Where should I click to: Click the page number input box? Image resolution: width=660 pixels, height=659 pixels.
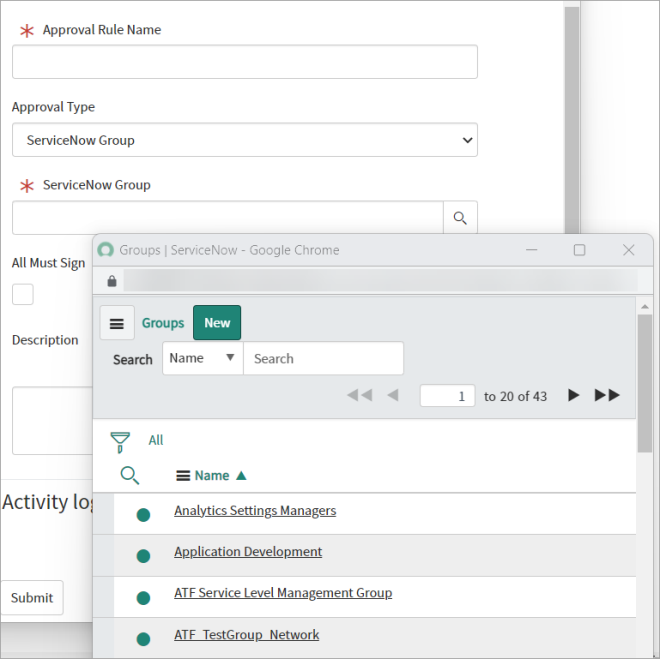click(447, 396)
